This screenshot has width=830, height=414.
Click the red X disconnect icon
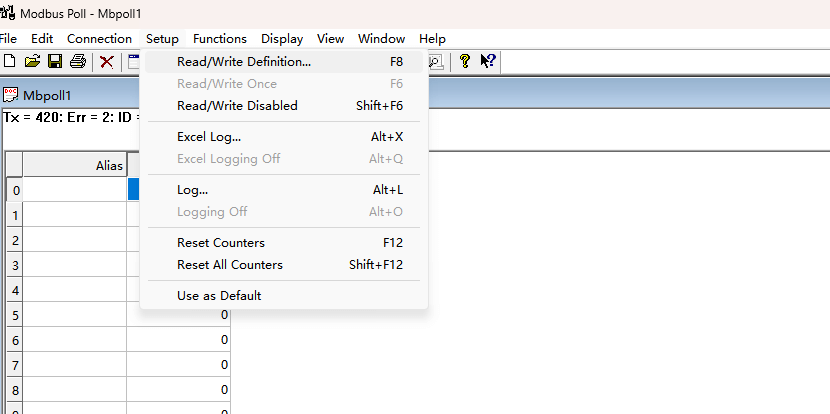pyautogui.click(x=106, y=62)
